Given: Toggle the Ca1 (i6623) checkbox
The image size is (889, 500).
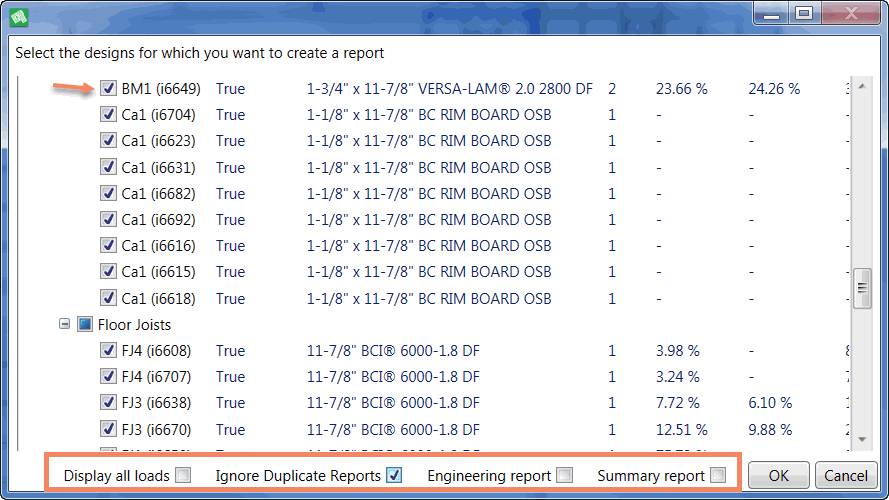Looking at the screenshot, I should (108, 141).
